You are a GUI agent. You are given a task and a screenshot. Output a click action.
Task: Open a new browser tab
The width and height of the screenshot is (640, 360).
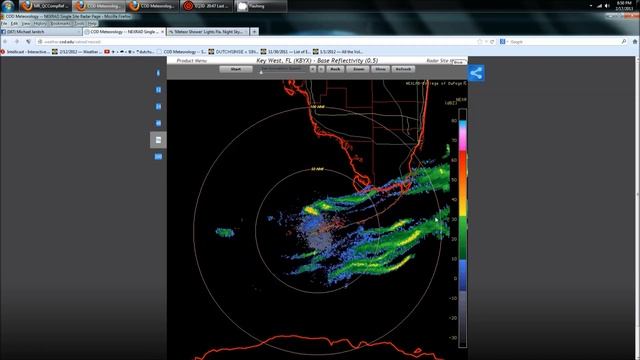[x=254, y=31]
